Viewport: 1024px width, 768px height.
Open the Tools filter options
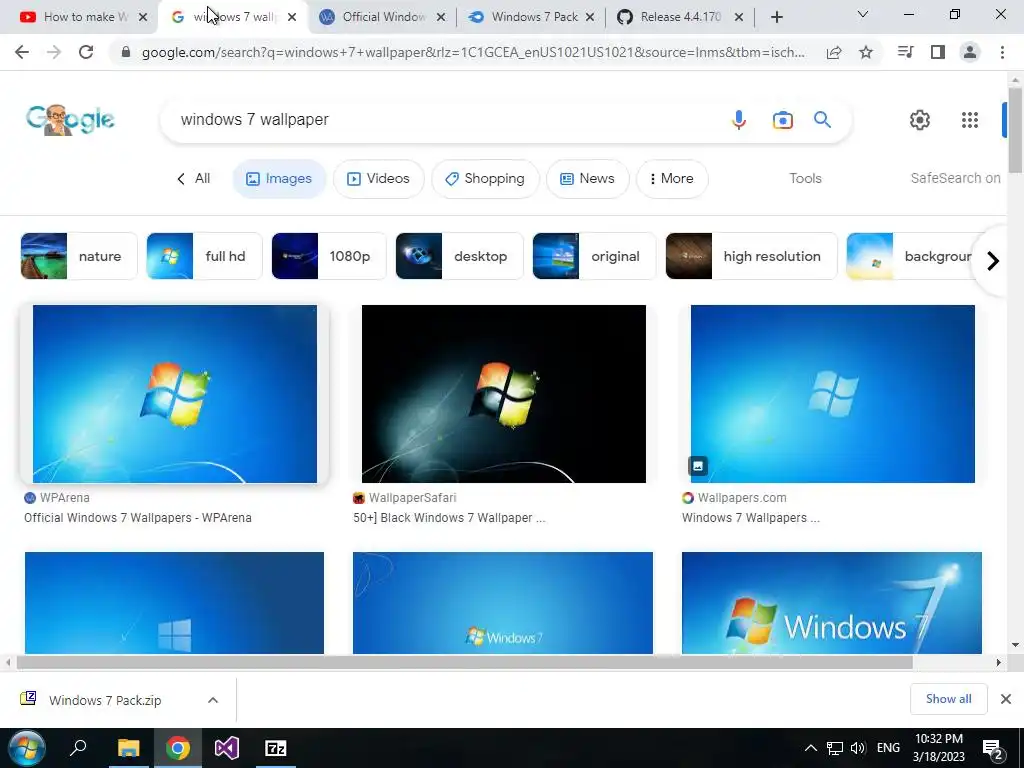(x=805, y=178)
